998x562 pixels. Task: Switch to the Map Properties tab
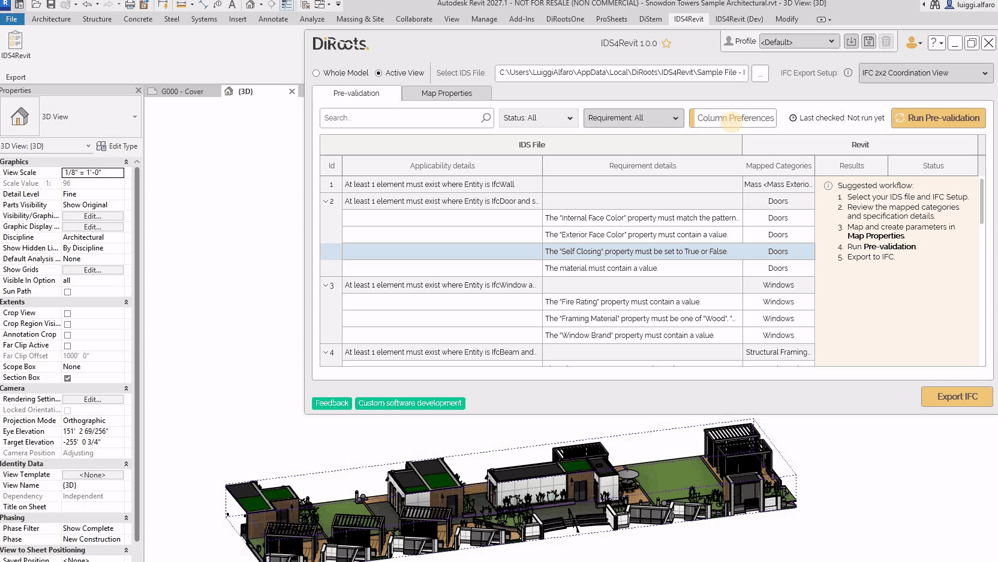click(446, 93)
